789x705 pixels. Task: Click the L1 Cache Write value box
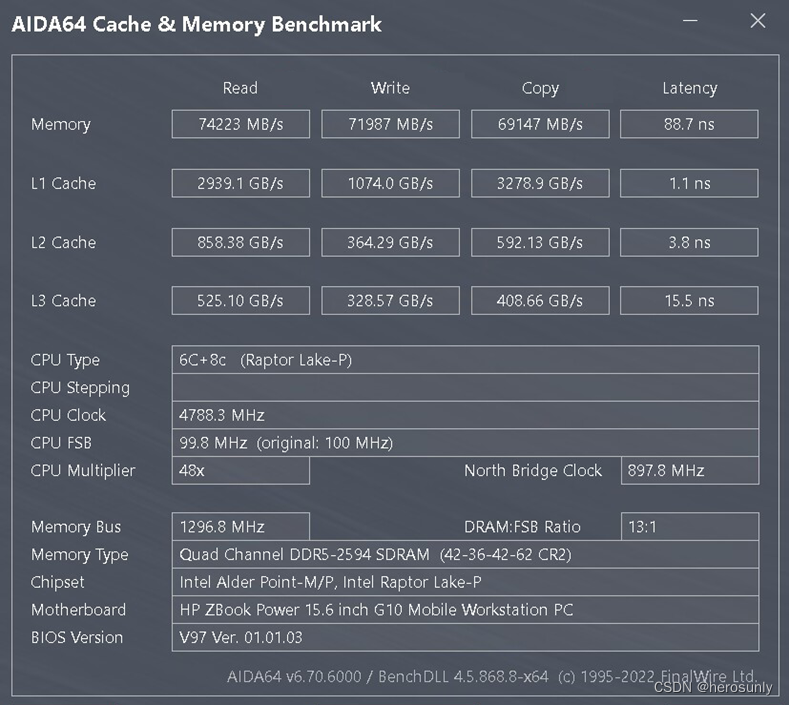pyautogui.click(x=390, y=183)
